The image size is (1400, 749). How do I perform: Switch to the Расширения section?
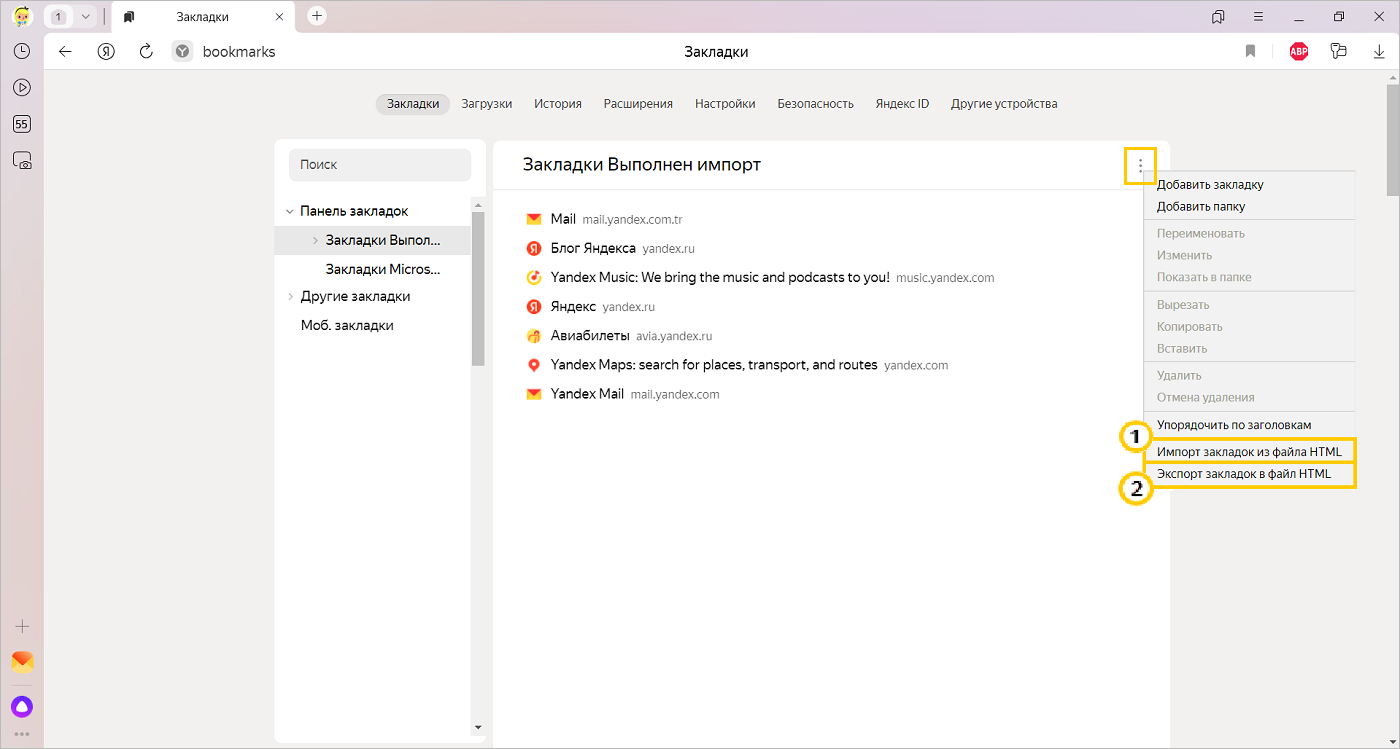638,104
